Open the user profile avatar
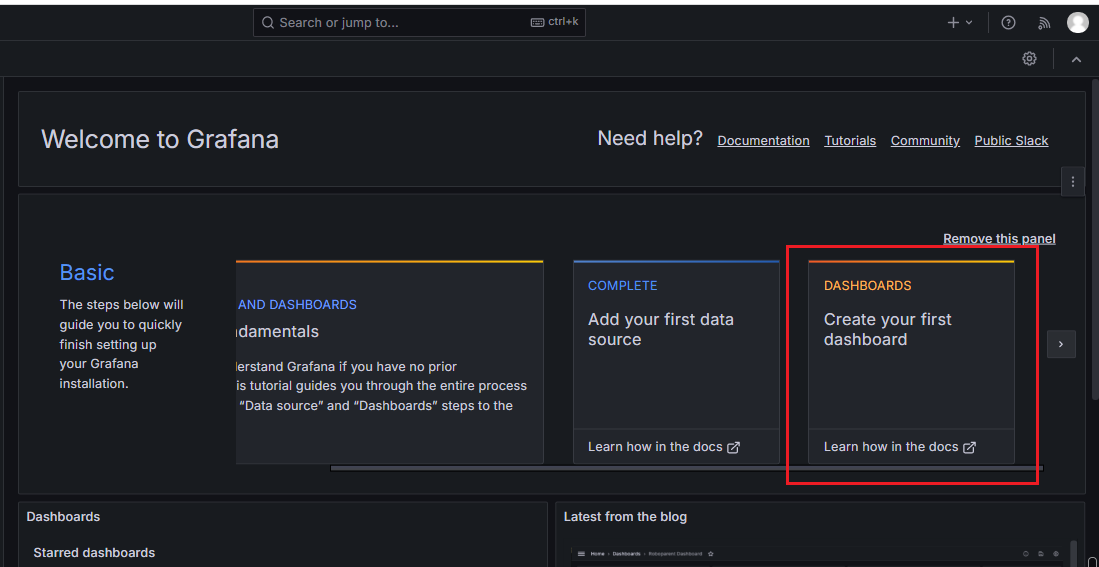1099x567 pixels. pos(1077,22)
